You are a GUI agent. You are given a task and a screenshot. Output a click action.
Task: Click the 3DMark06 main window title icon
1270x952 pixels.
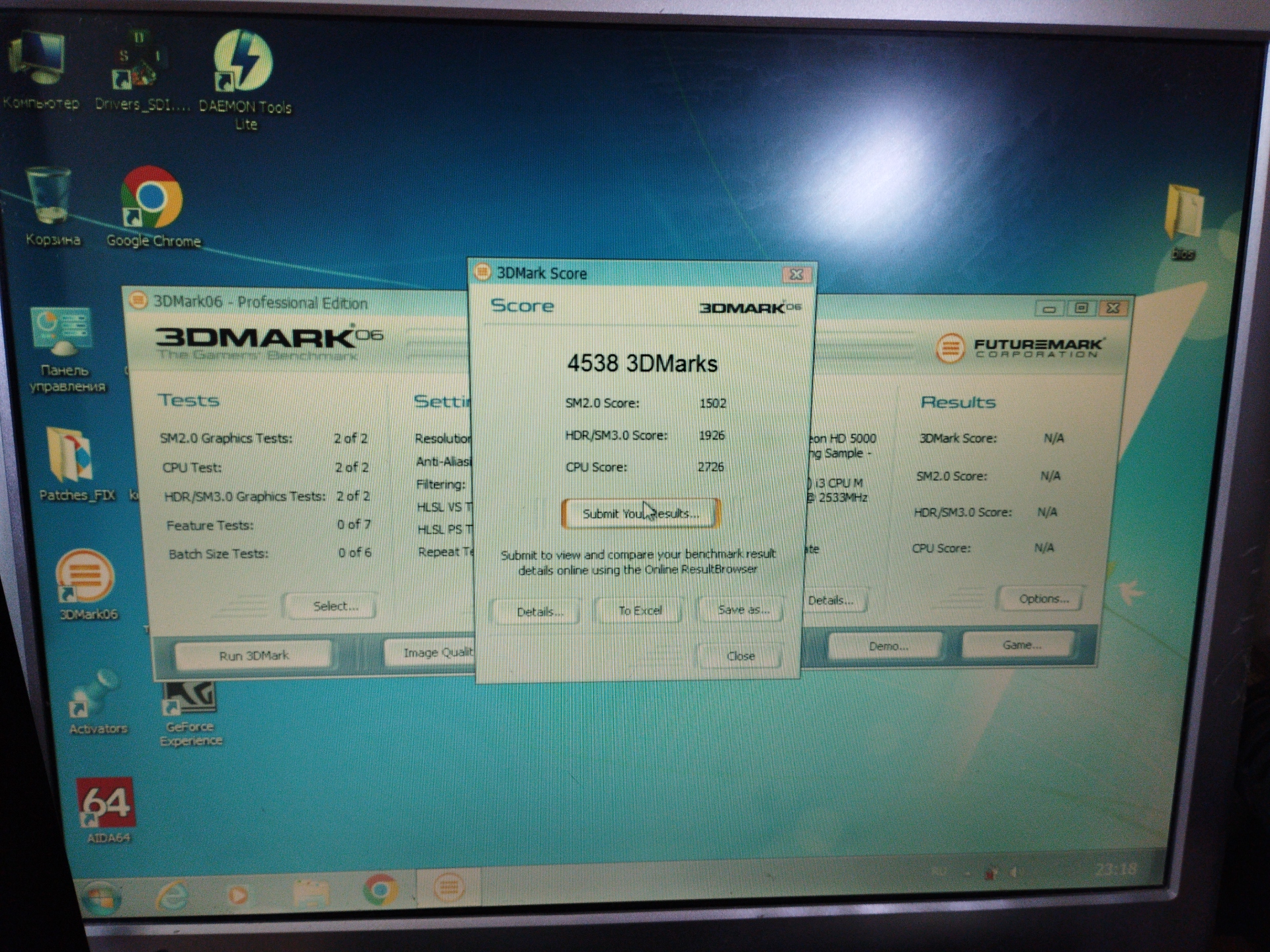[138, 301]
